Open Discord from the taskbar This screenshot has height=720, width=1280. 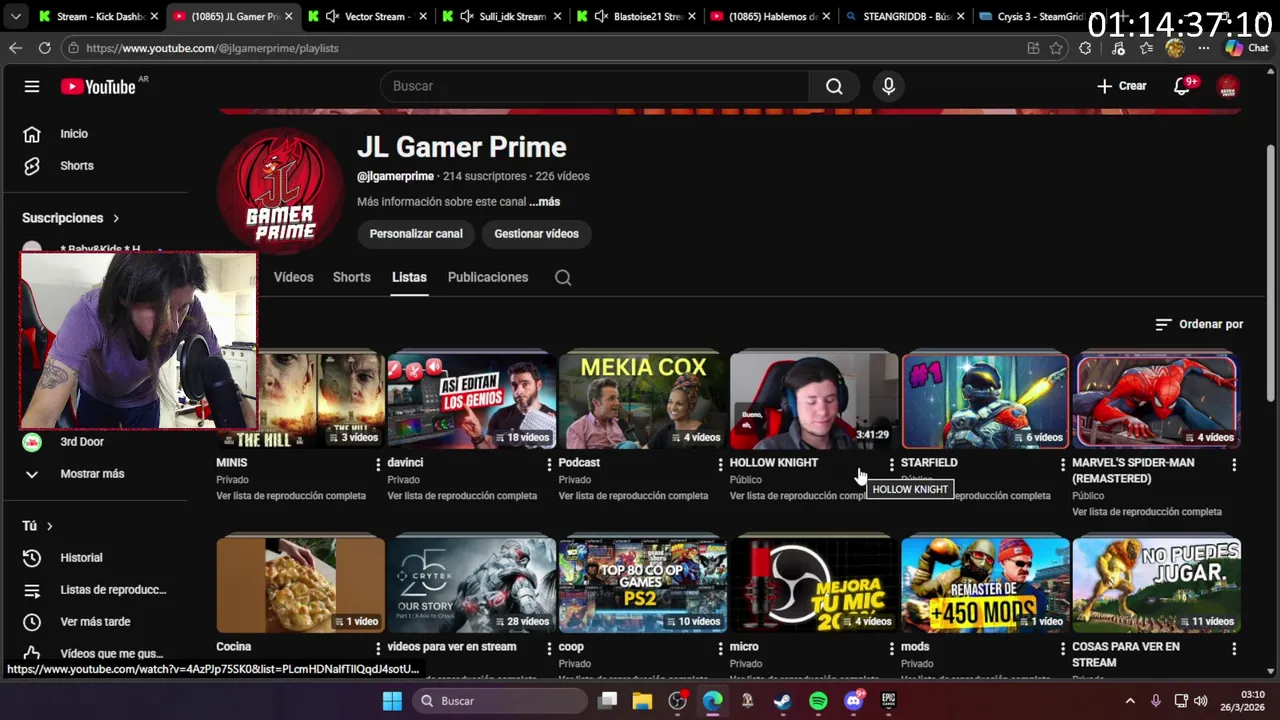(x=853, y=701)
